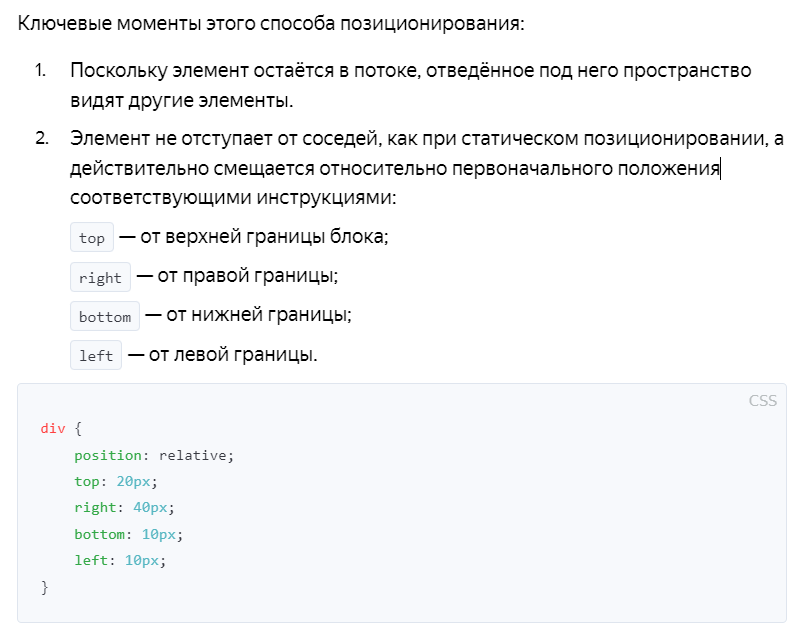
Task: Click the 'bottom' inline code label
Action: pyautogui.click(x=105, y=316)
